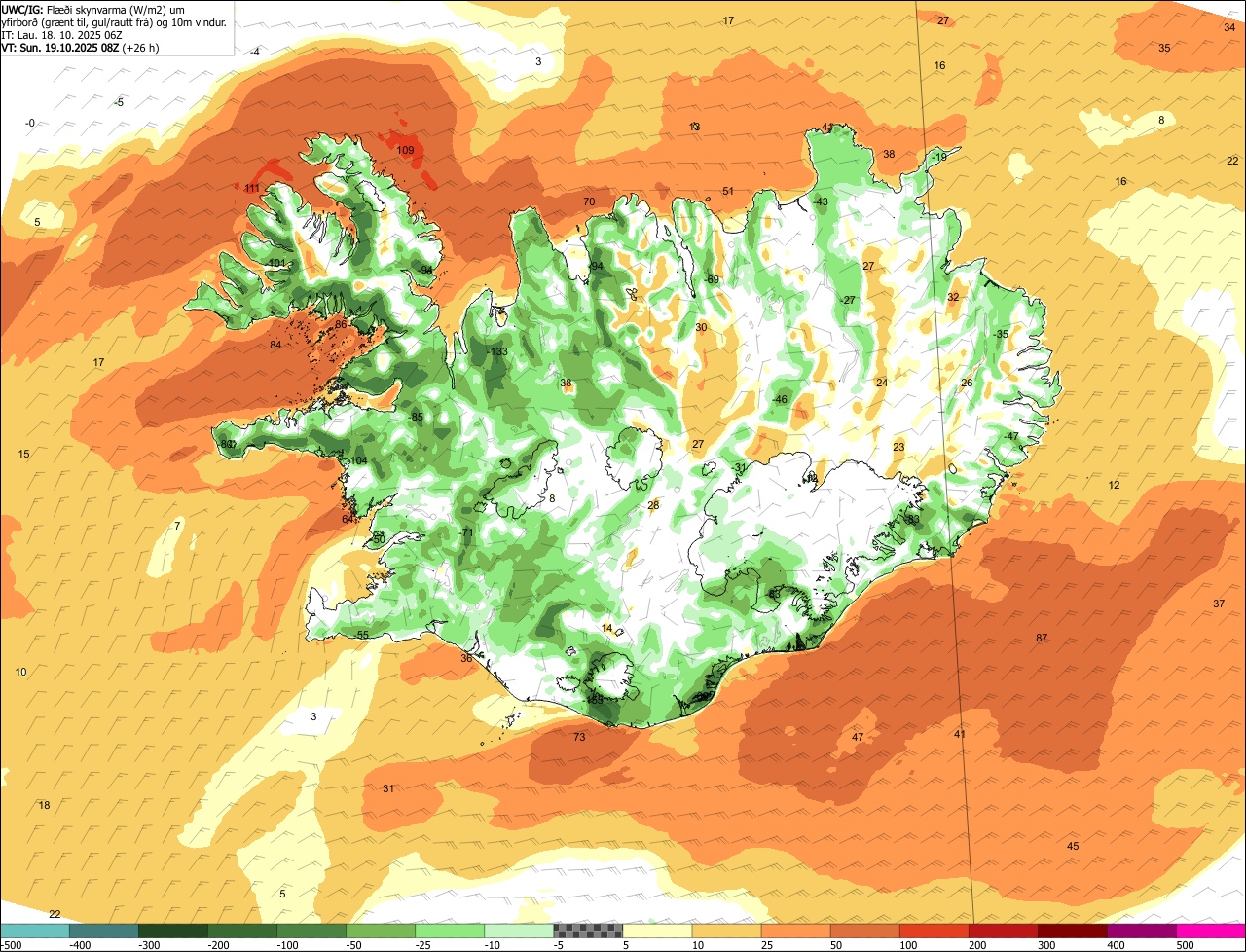Click the map value '109' north of Westfjords
The height and width of the screenshot is (952, 1246).
406,150
